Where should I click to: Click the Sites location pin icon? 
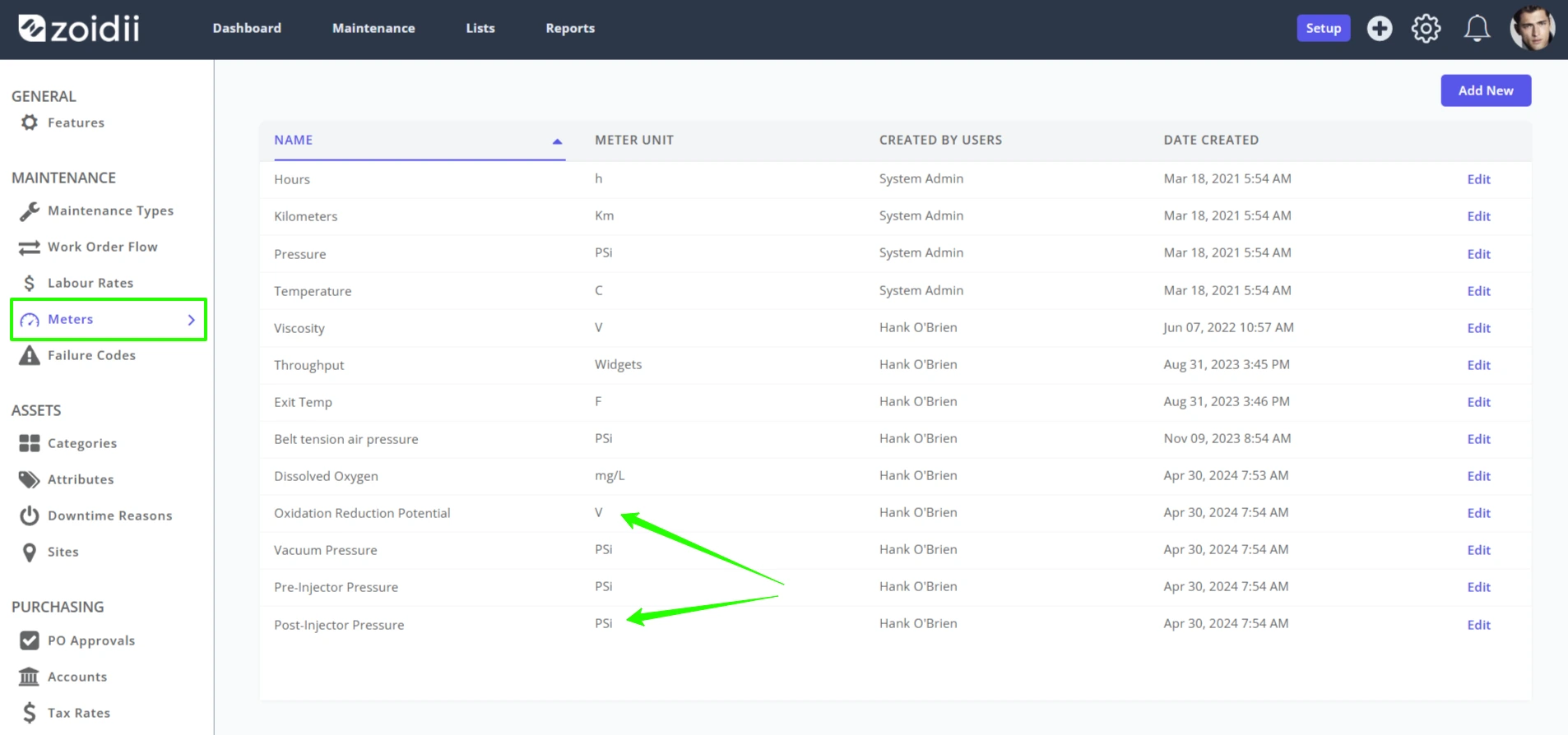[30, 552]
